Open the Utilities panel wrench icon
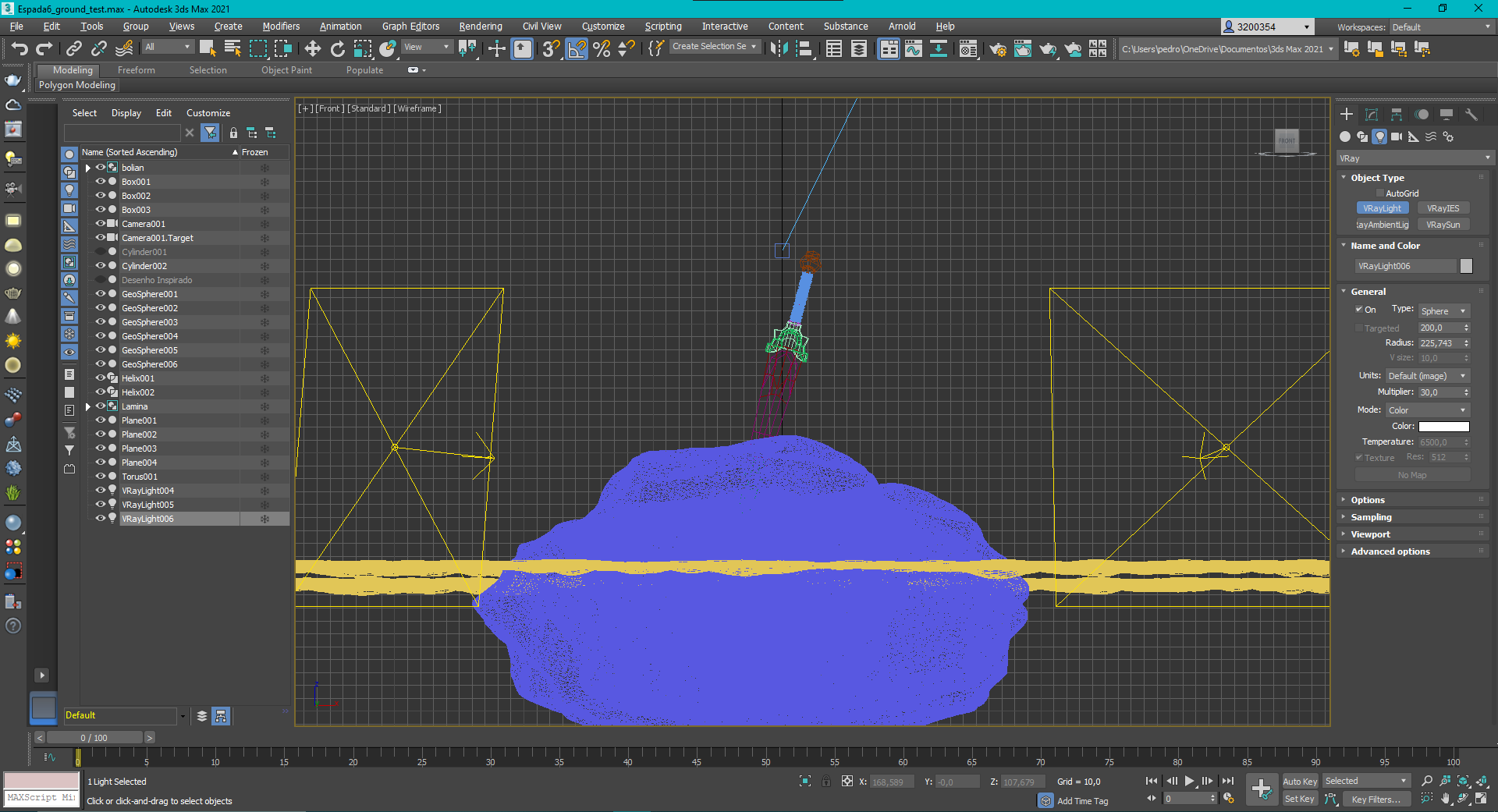 pyautogui.click(x=1471, y=115)
